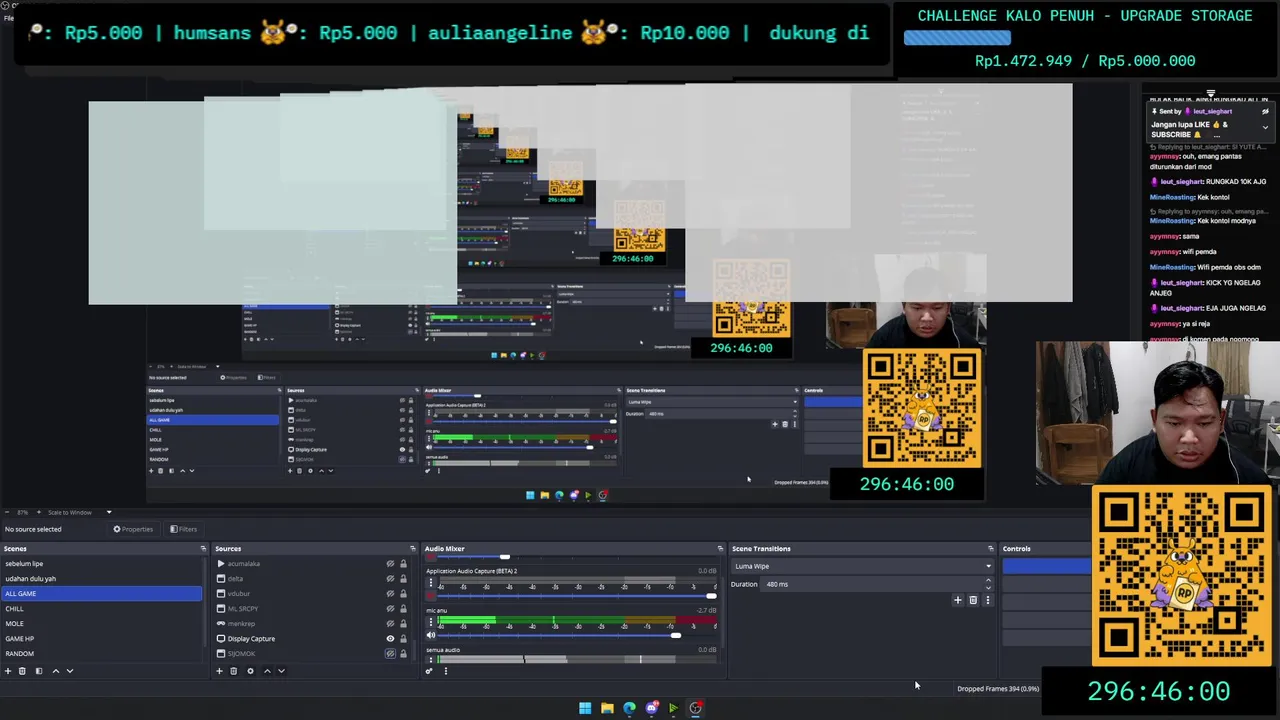Open the Windows Start menu
This screenshot has height=720, width=1280.
pyautogui.click(x=585, y=708)
